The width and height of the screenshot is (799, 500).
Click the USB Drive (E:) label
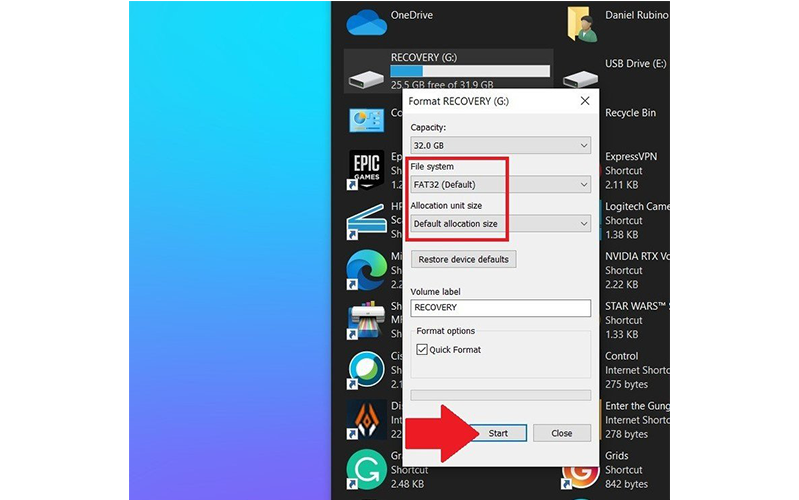(635, 64)
